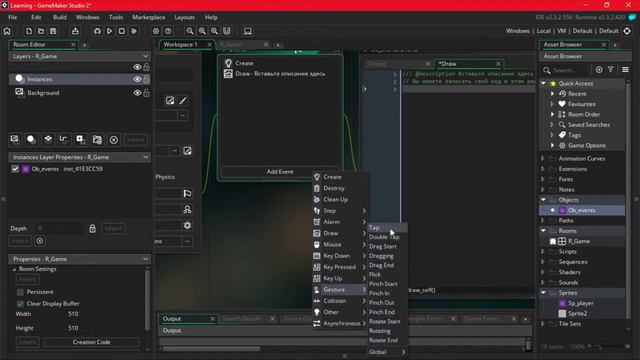Click the Add Event button
The width and height of the screenshot is (640, 360).
280,172
